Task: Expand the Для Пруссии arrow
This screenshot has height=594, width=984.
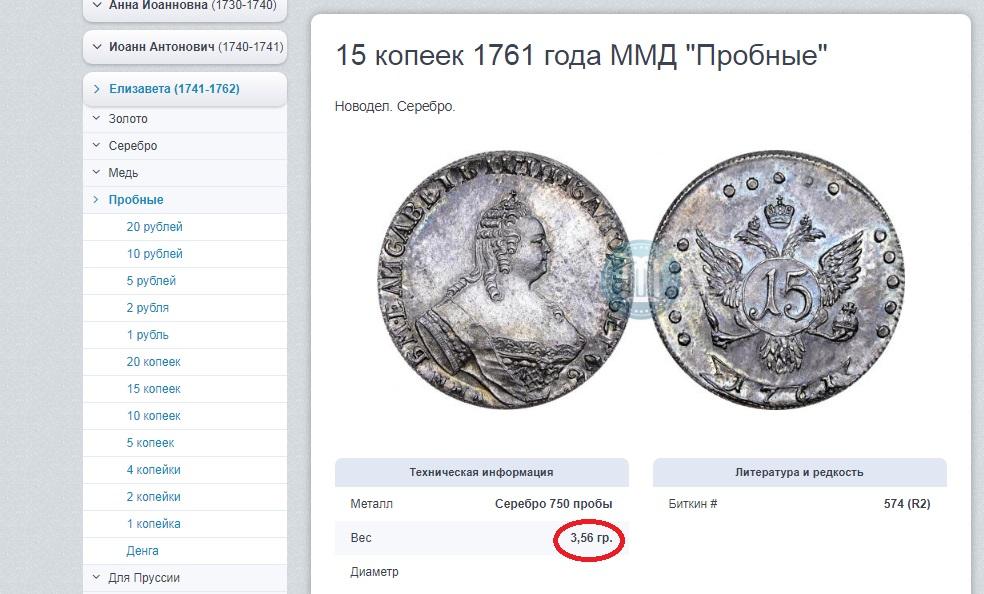Action: click(x=97, y=578)
